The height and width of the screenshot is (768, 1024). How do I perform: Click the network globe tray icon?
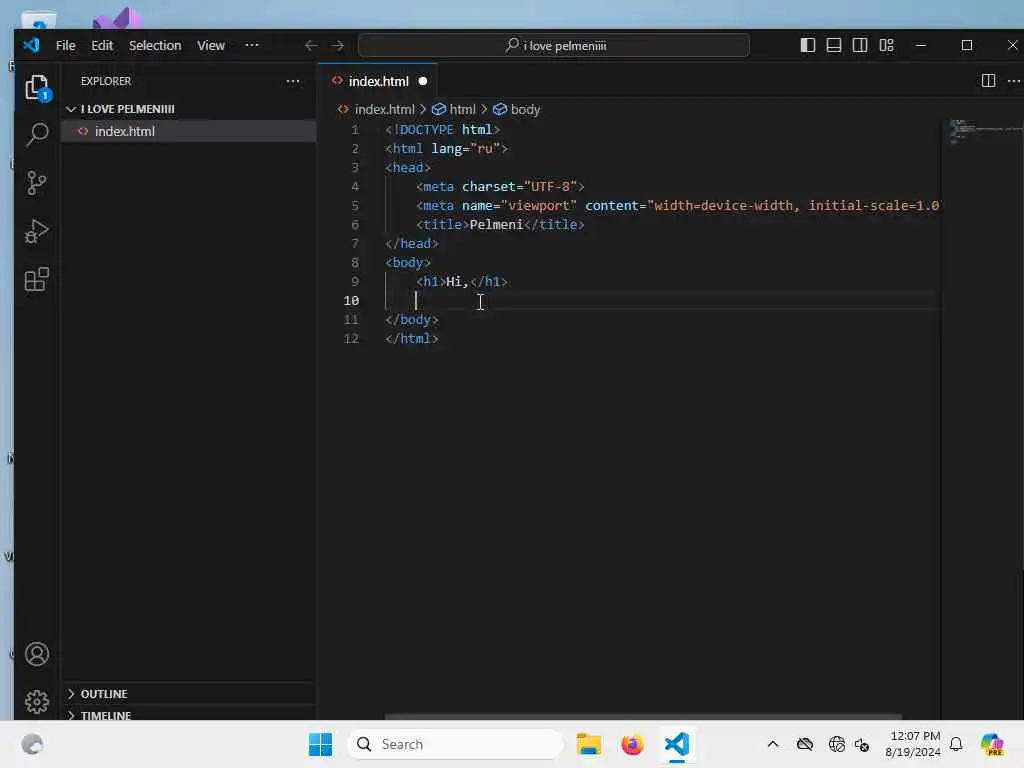click(x=836, y=744)
